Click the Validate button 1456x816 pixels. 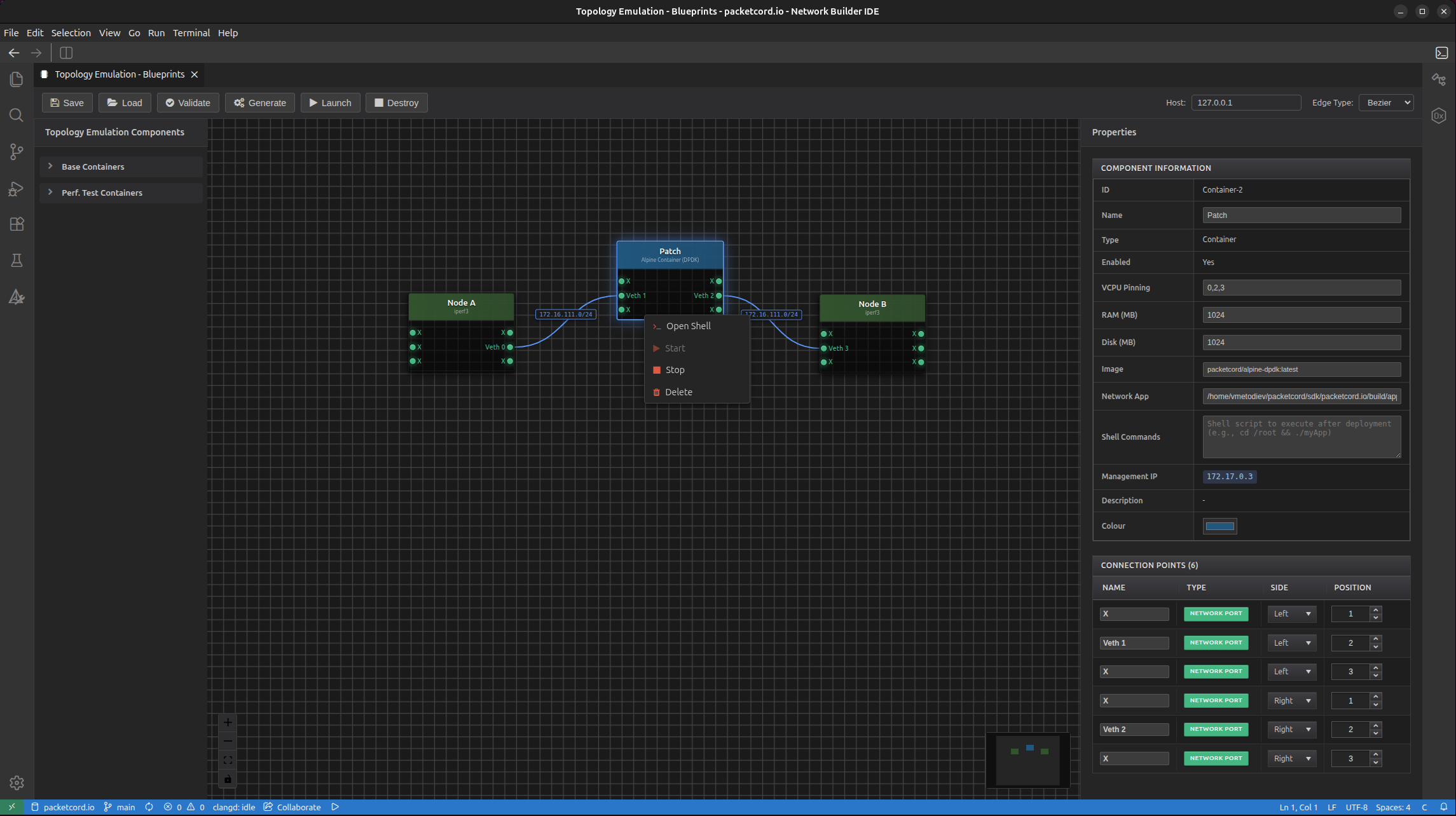188,102
